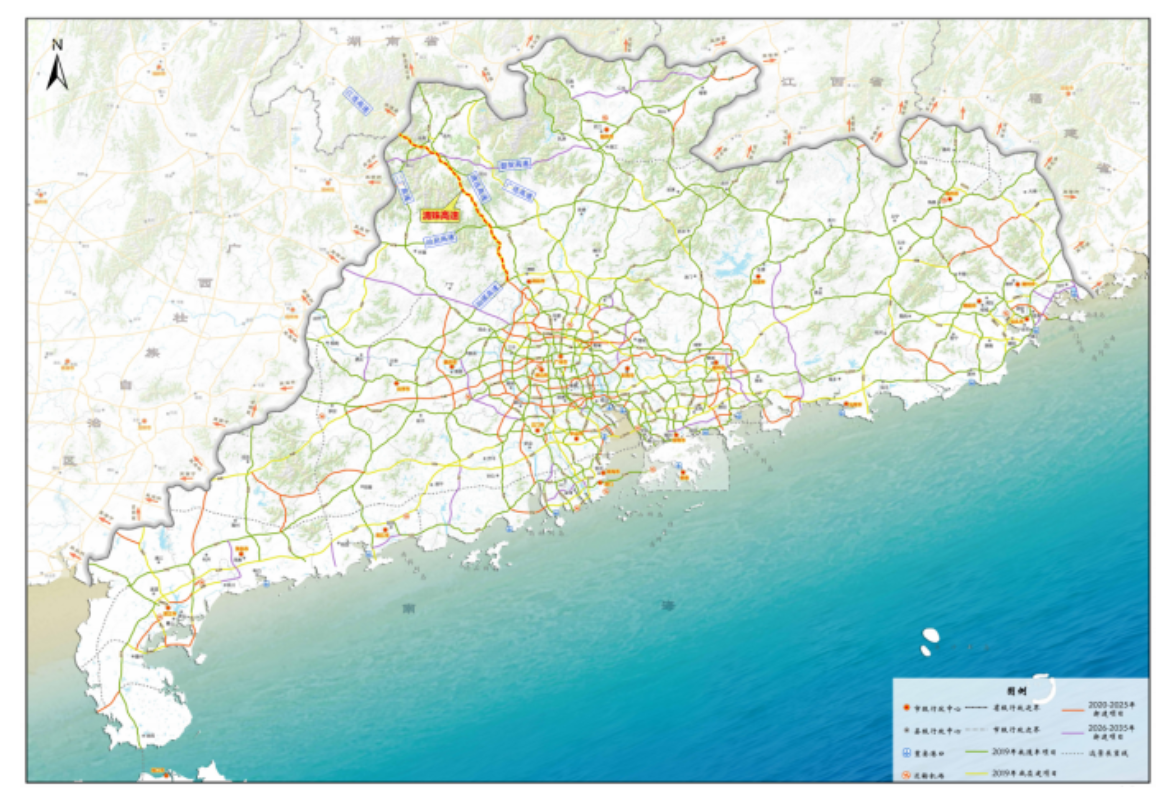Screen dimensions: 1176x800
Task: Click the 图例 legend title
Action: coord(1016,690)
